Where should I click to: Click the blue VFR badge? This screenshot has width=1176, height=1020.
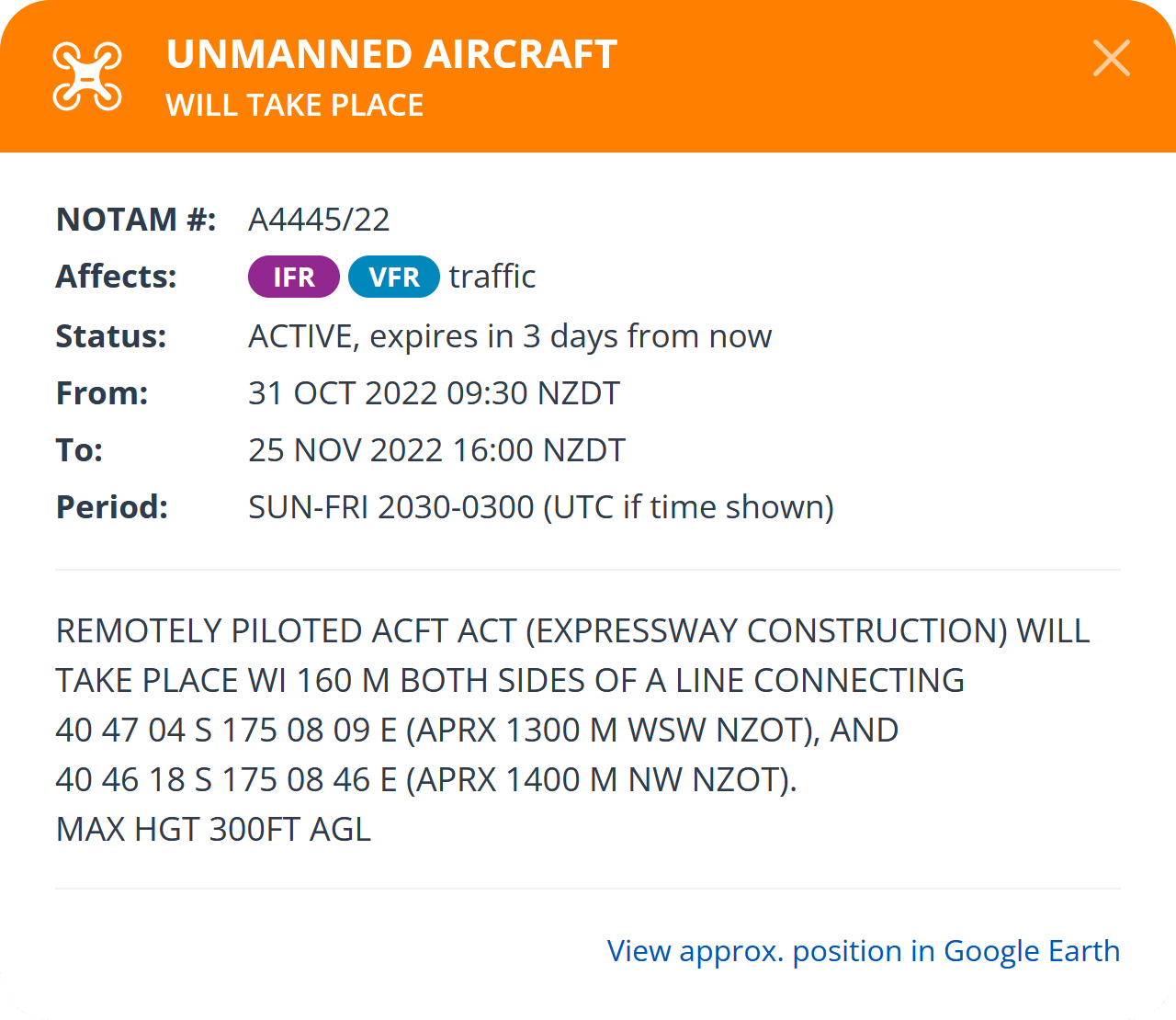(x=394, y=277)
